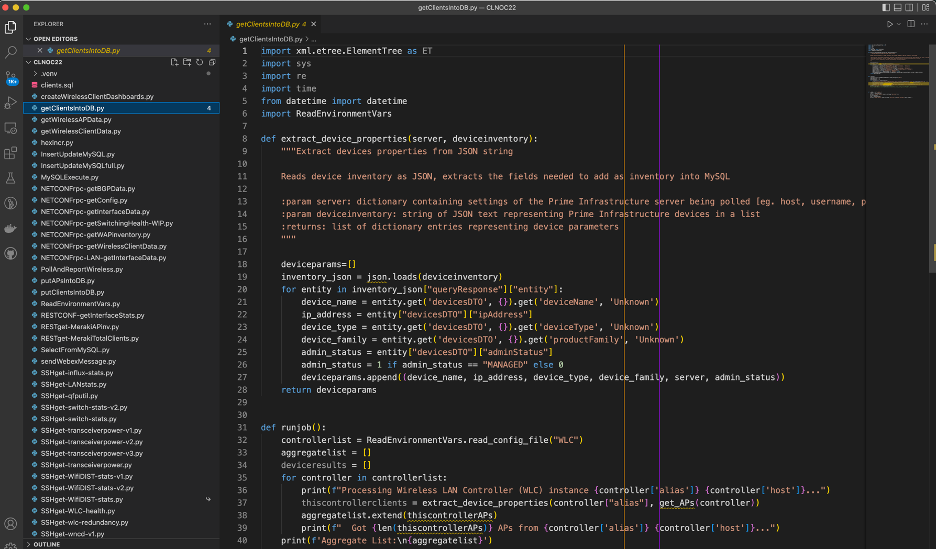The width and height of the screenshot is (936, 550).
Task: Open createWirelessClientDashboards.py file
Action: click(97, 97)
